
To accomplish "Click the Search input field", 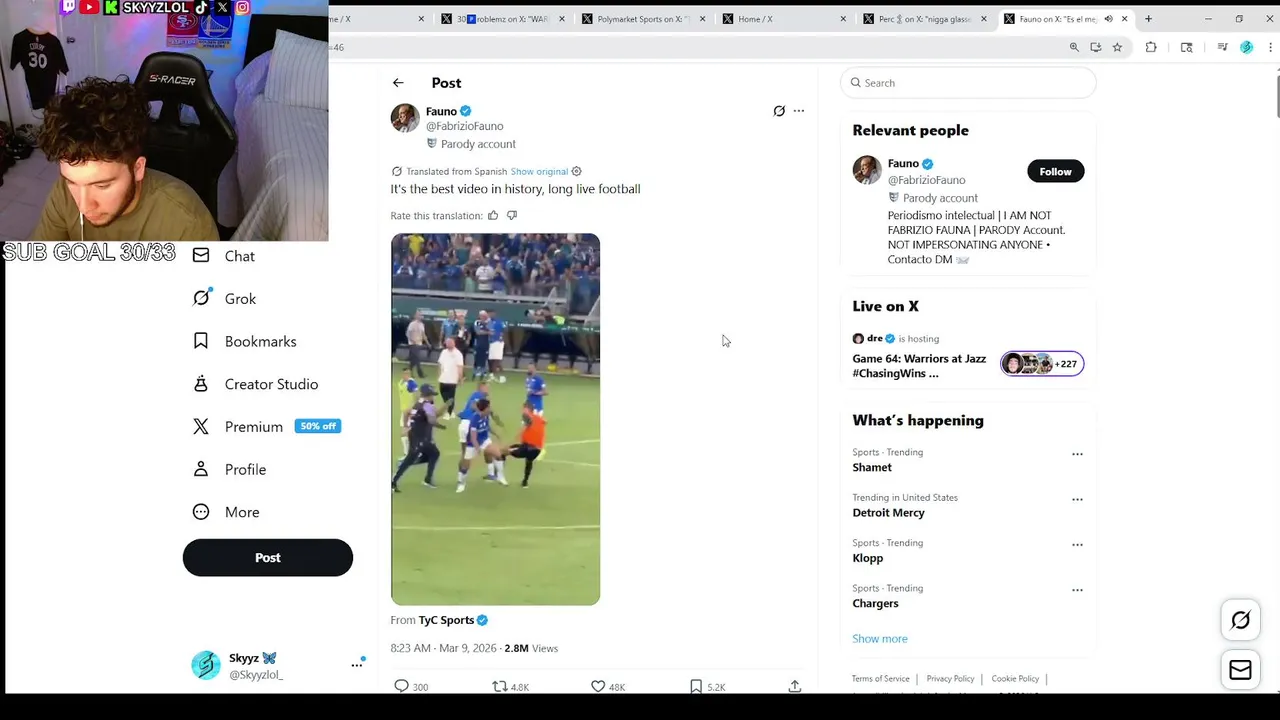I will coord(968,83).
